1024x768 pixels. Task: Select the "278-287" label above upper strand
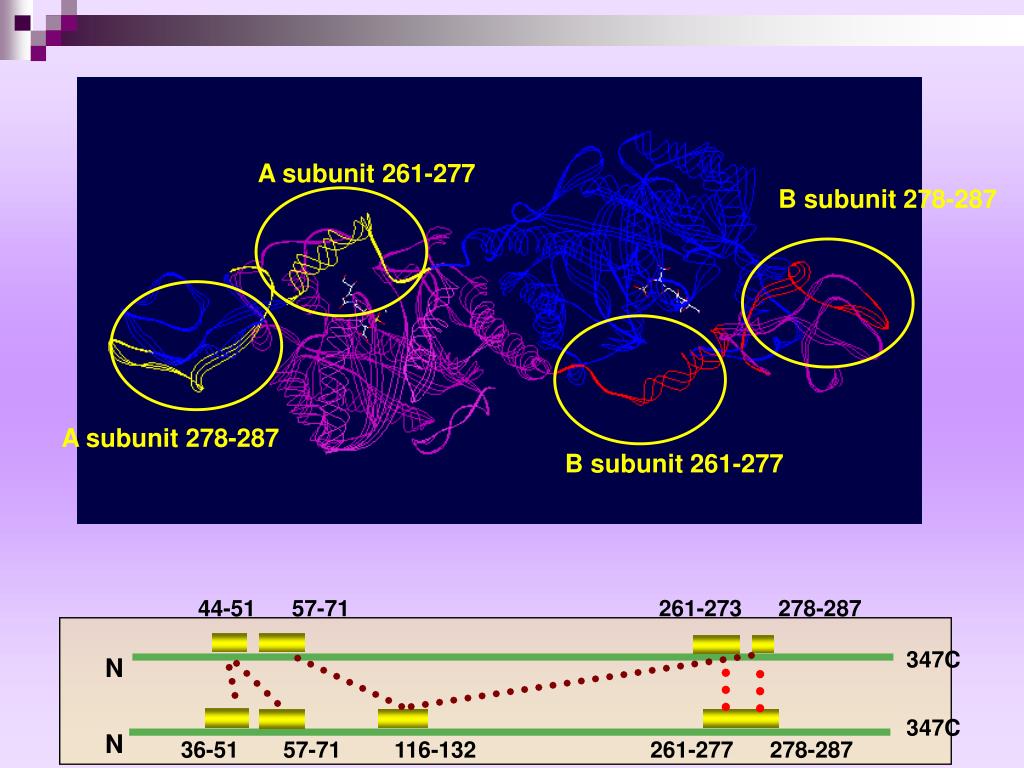[820, 609]
